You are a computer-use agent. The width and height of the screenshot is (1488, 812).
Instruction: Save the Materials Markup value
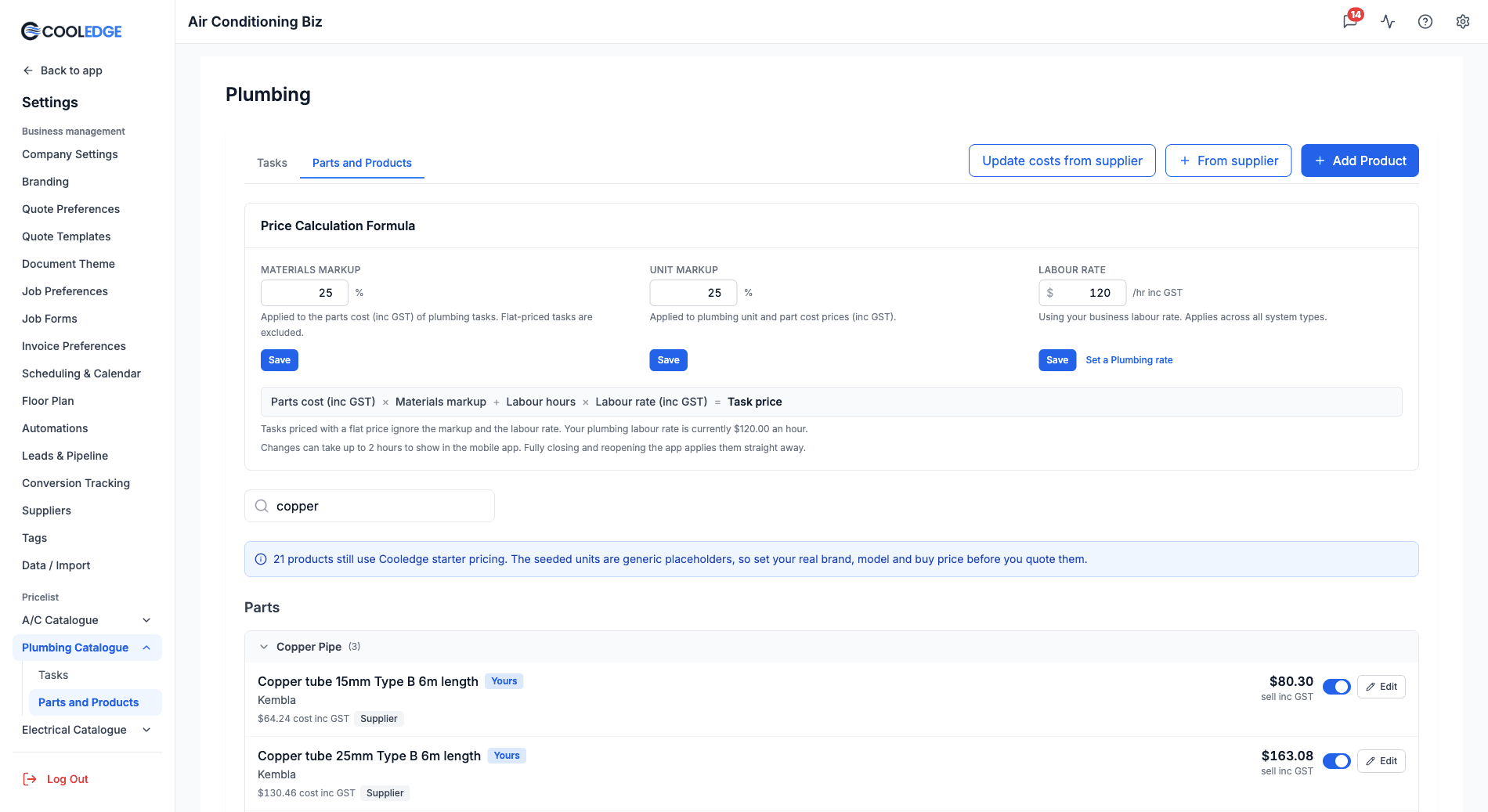pyautogui.click(x=280, y=360)
